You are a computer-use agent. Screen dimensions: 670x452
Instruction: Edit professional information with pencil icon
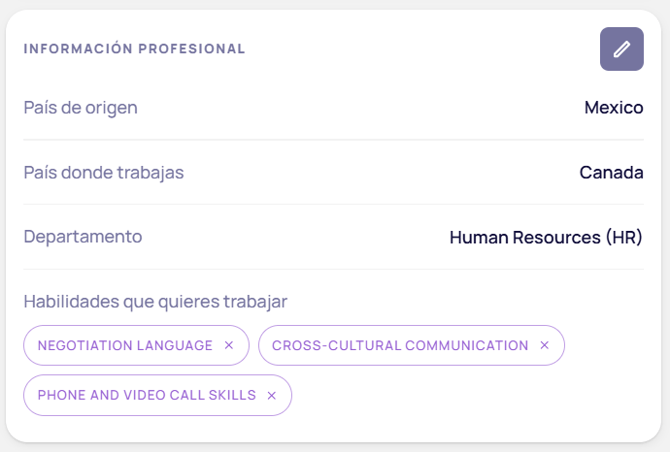coord(621,49)
